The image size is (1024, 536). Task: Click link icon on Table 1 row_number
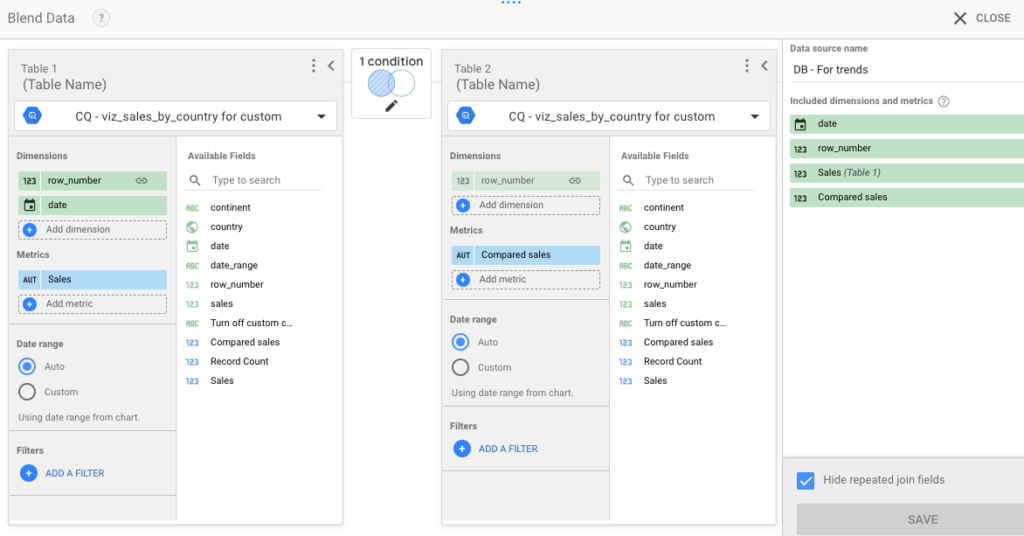click(x=141, y=180)
